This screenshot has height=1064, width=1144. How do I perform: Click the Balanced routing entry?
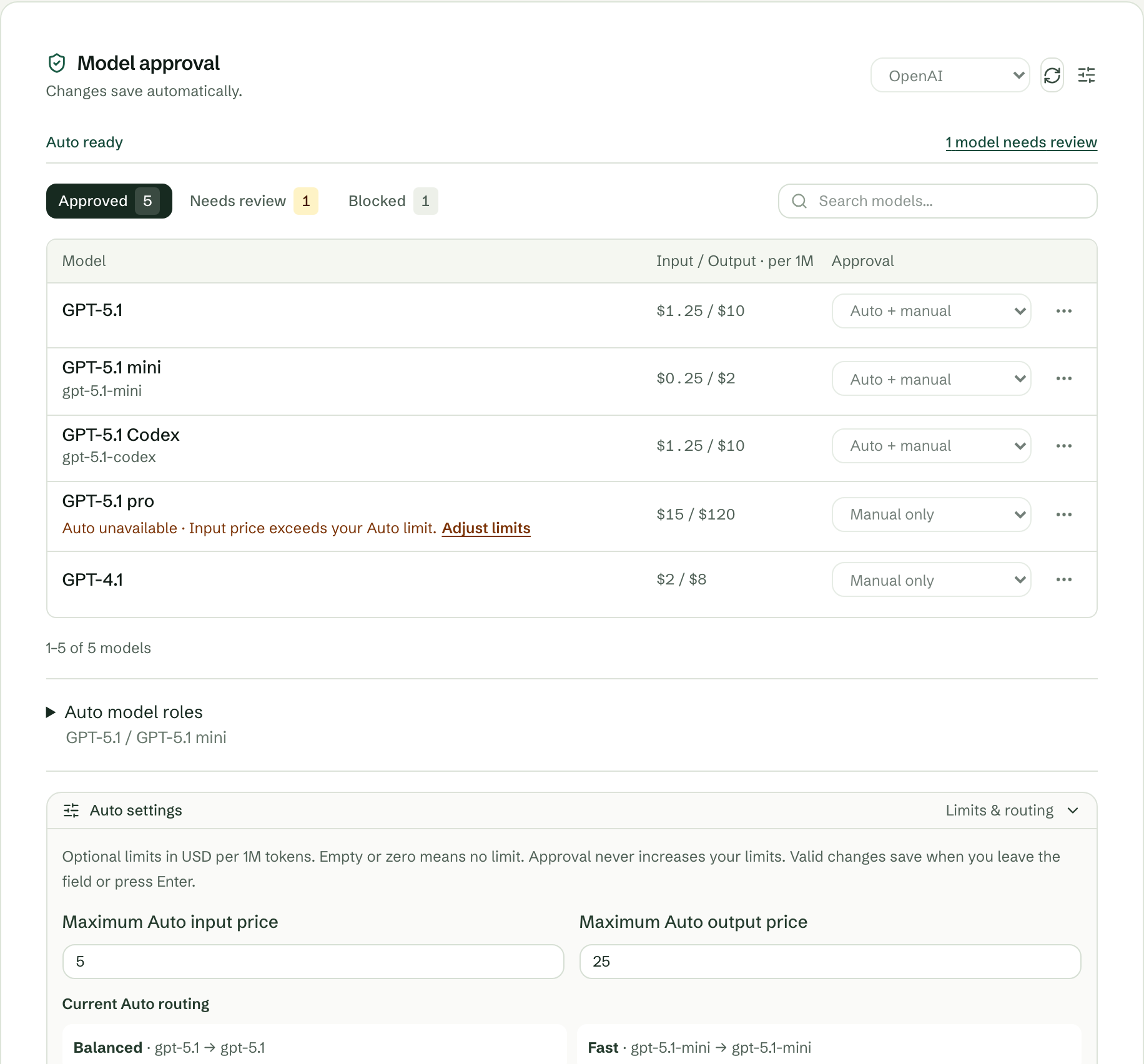point(315,1044)
